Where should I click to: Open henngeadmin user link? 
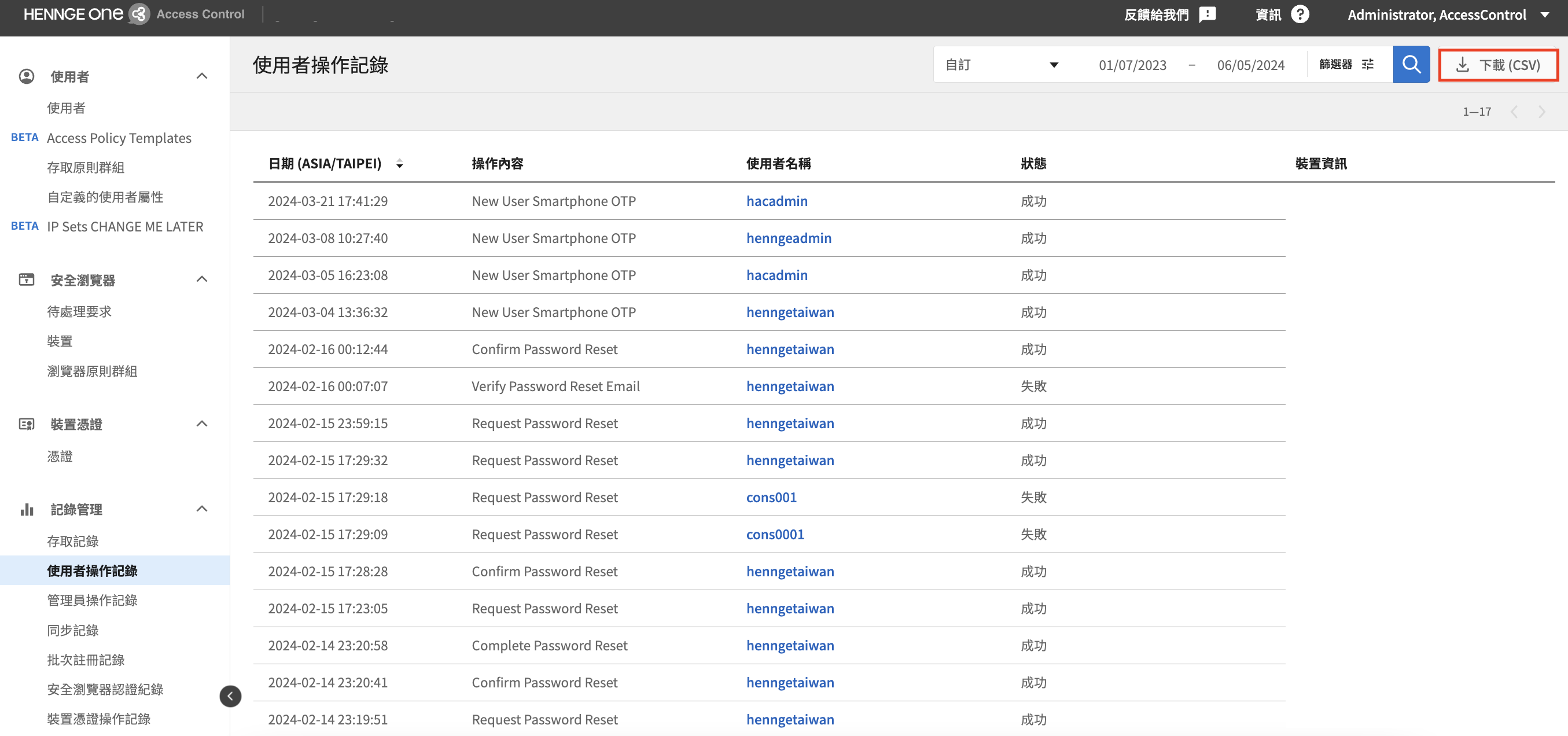(x=789, y=238)
